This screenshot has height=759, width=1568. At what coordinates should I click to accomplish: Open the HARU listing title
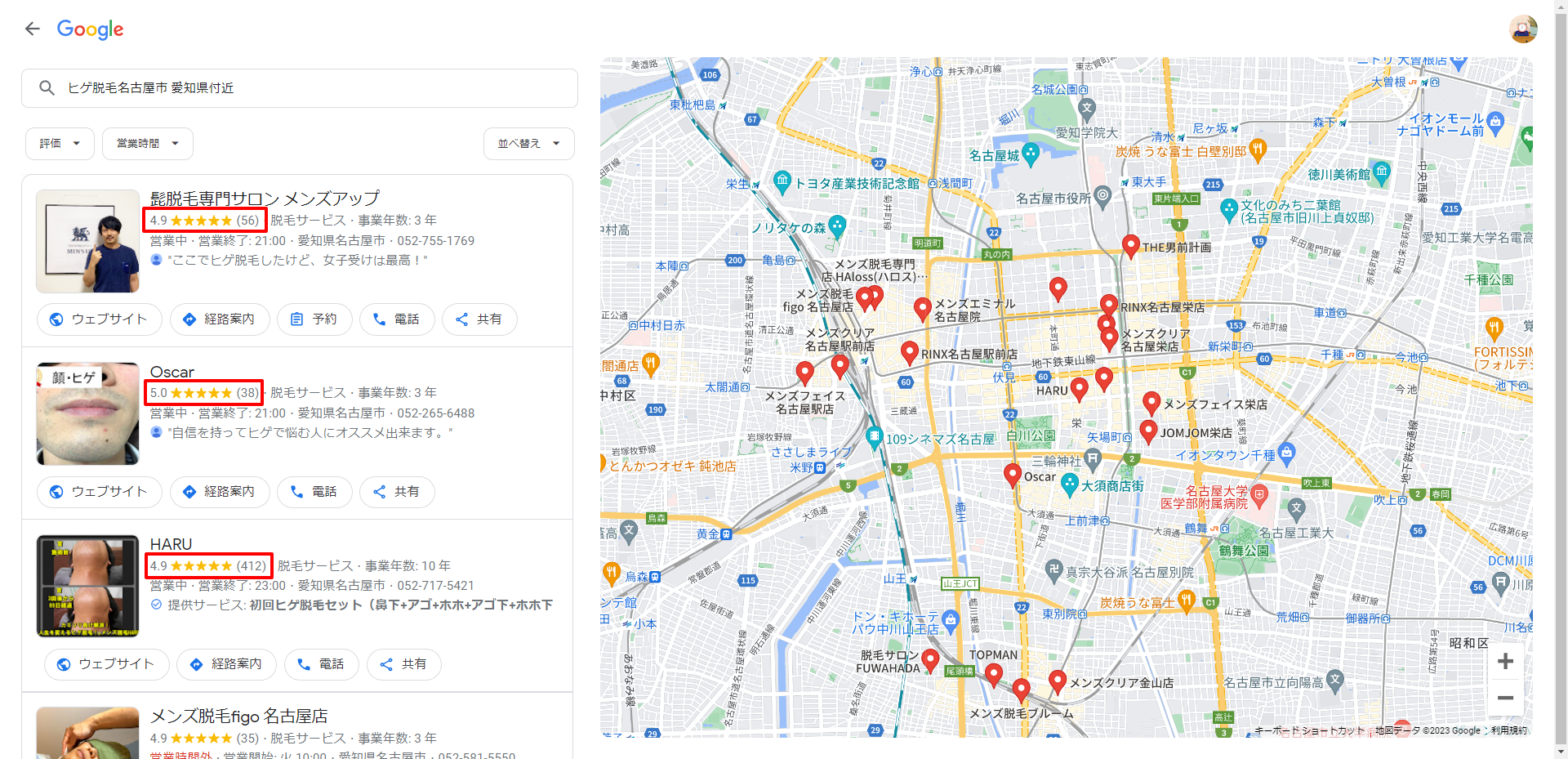(x=171, y=544)
